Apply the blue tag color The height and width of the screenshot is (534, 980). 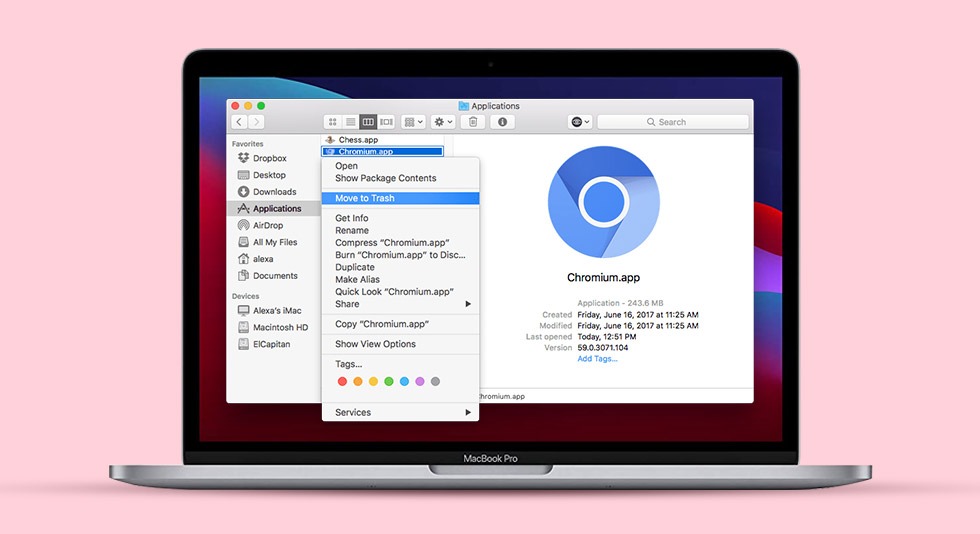[x=404, y=381]
